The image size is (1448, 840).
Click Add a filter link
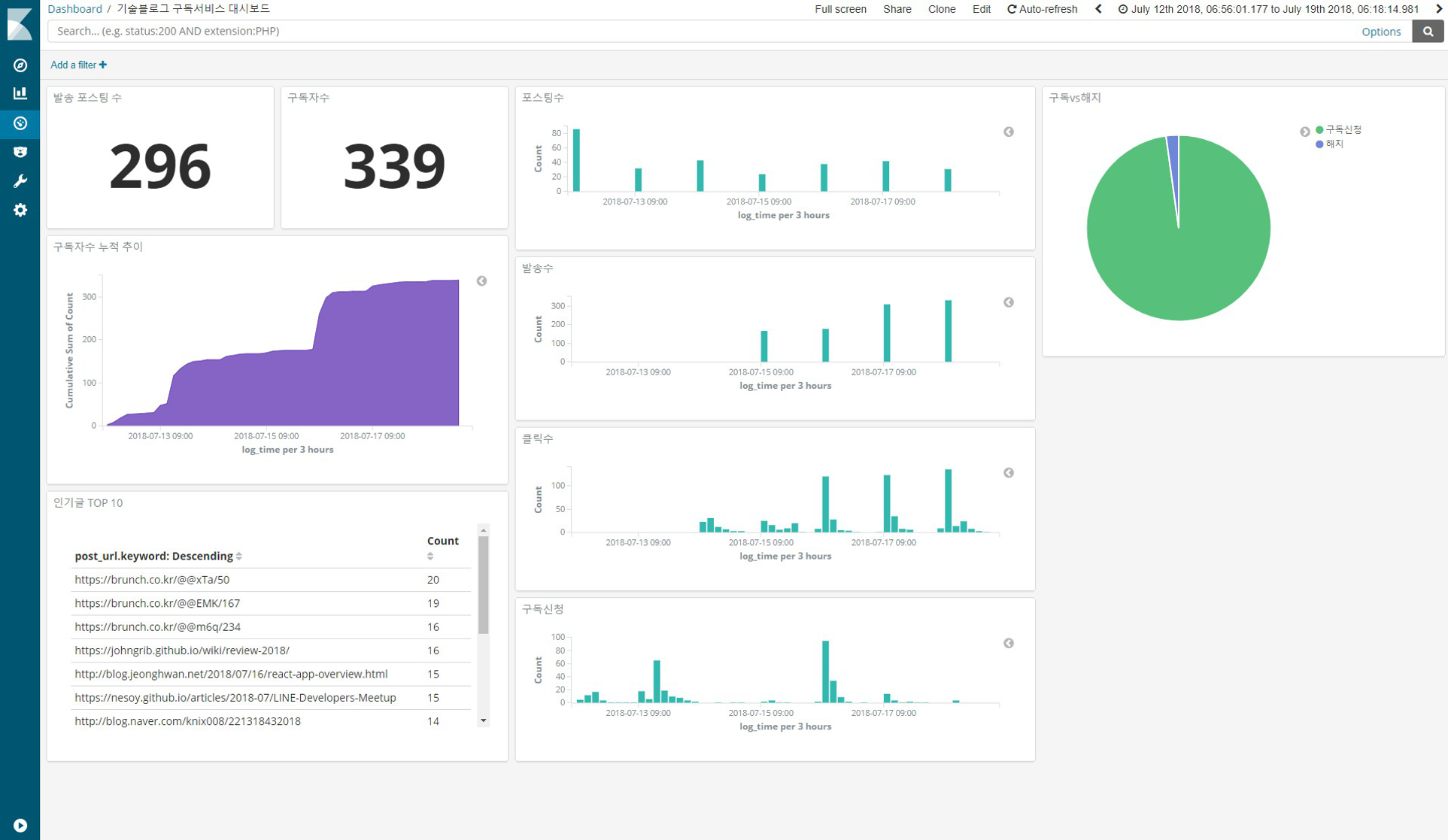[x=78, y=65]
